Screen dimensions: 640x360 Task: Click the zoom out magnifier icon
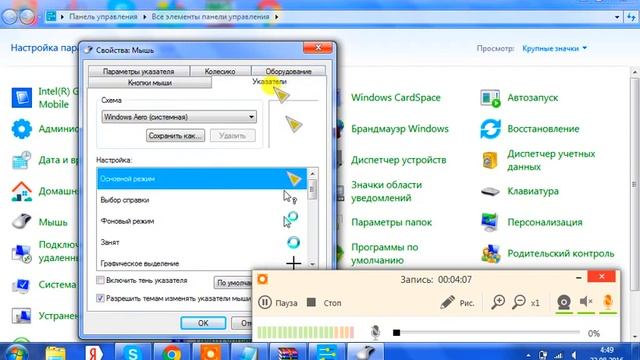pyautogui.click(x=519, y=302)
